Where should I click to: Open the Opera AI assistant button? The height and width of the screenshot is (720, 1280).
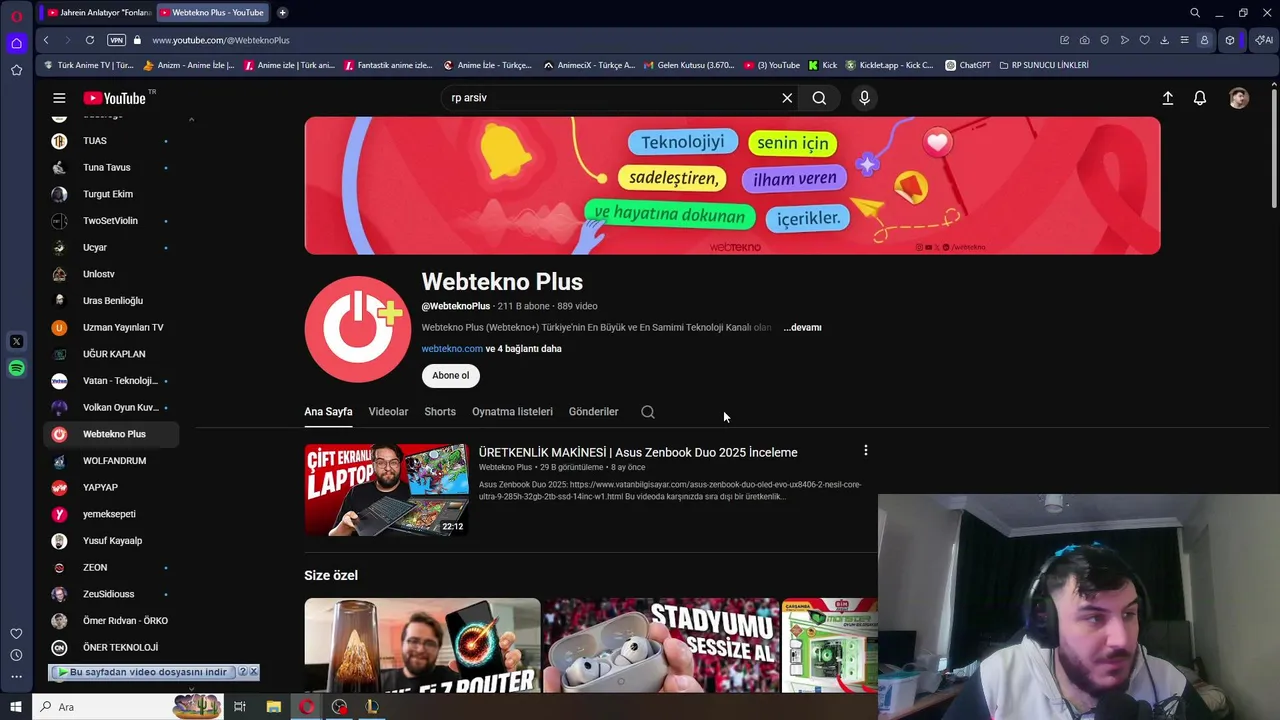[x=1264, y=40]
